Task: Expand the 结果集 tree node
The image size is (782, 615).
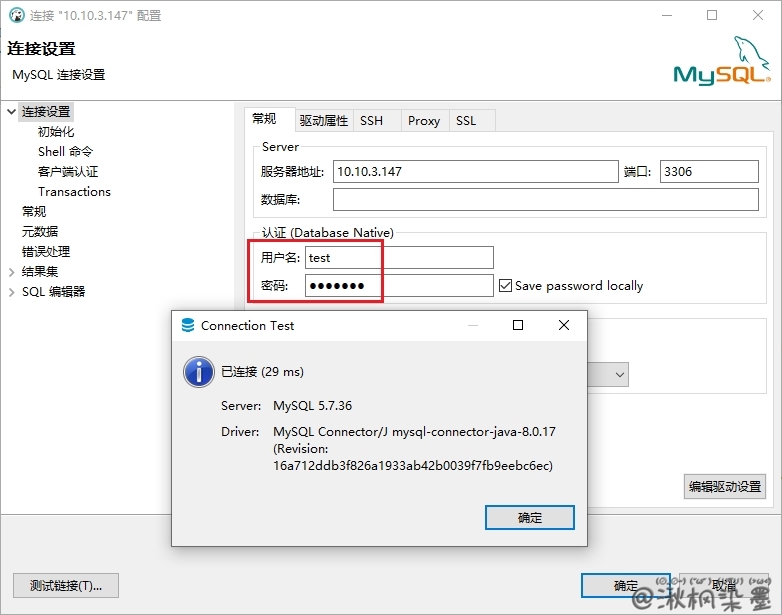Action: (x=12, y=272)
